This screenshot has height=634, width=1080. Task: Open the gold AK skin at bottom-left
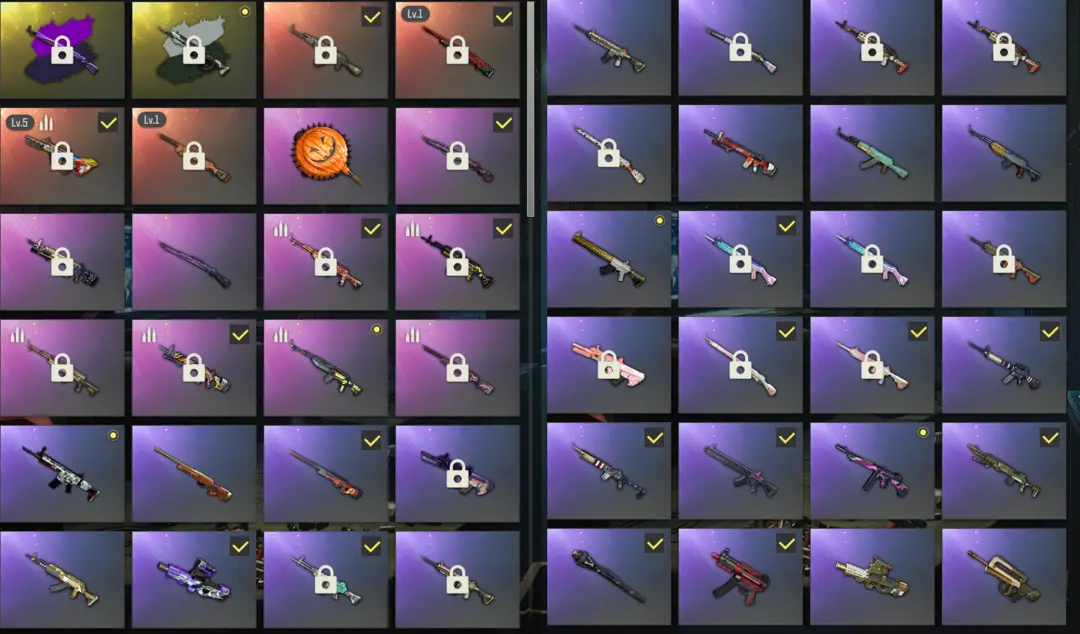(62, 580)
